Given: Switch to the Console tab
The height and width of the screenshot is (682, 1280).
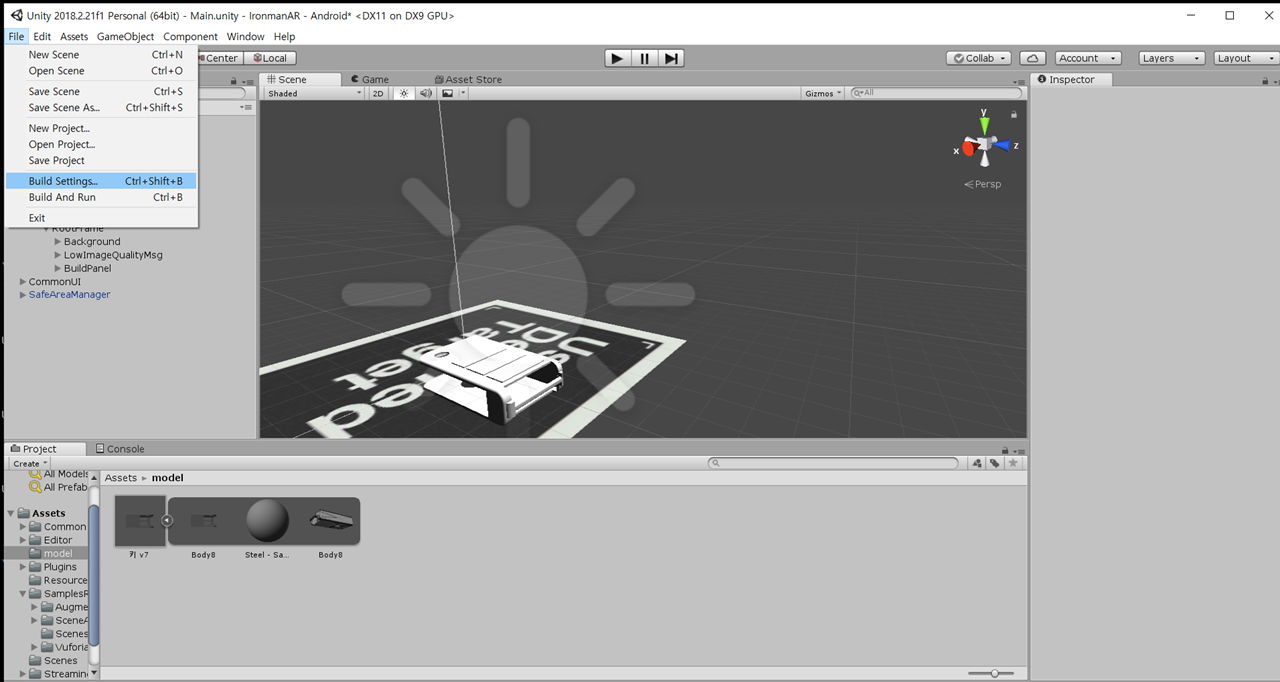Looking at the screenshot, I should click(x=120, y=449).
